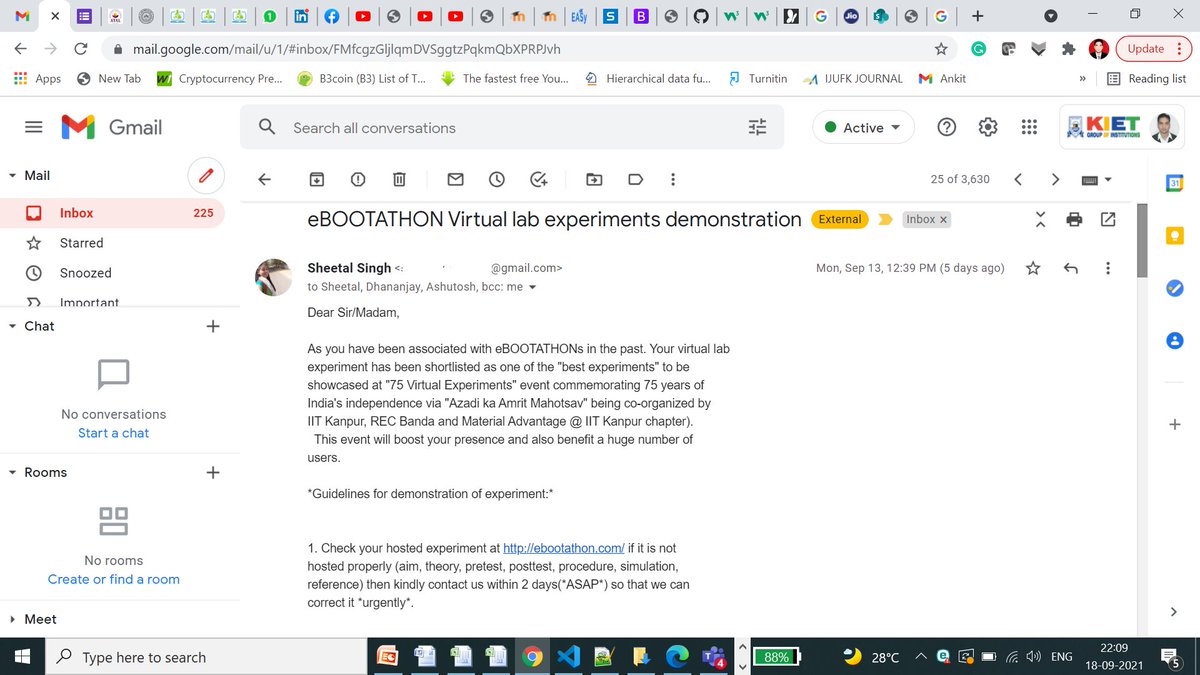1200x675 pixels.
Task: Star the Sheetal Singh message
Action: (x=1033, y=268)
